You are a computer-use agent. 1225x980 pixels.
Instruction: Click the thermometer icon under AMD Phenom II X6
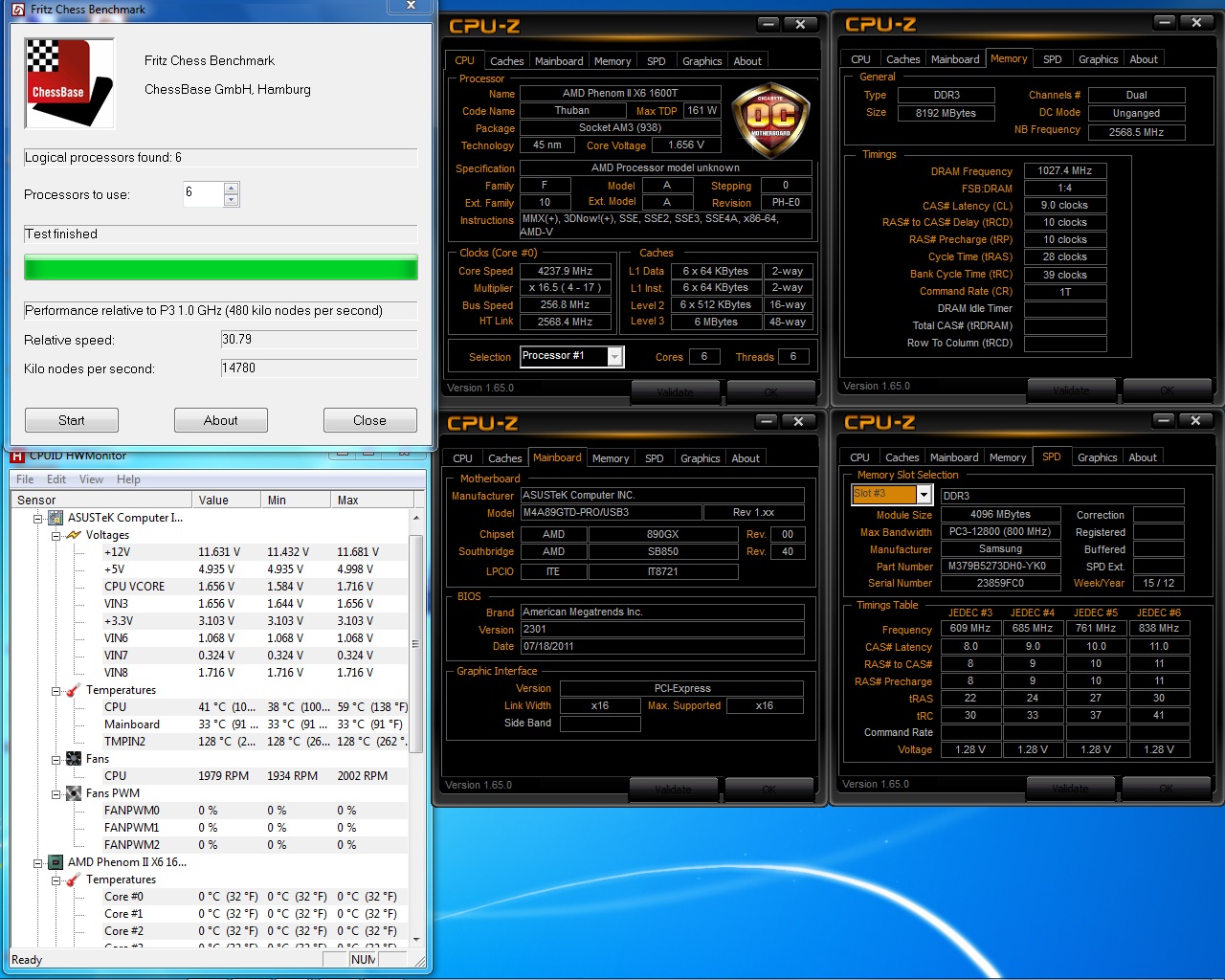(74, 880)
